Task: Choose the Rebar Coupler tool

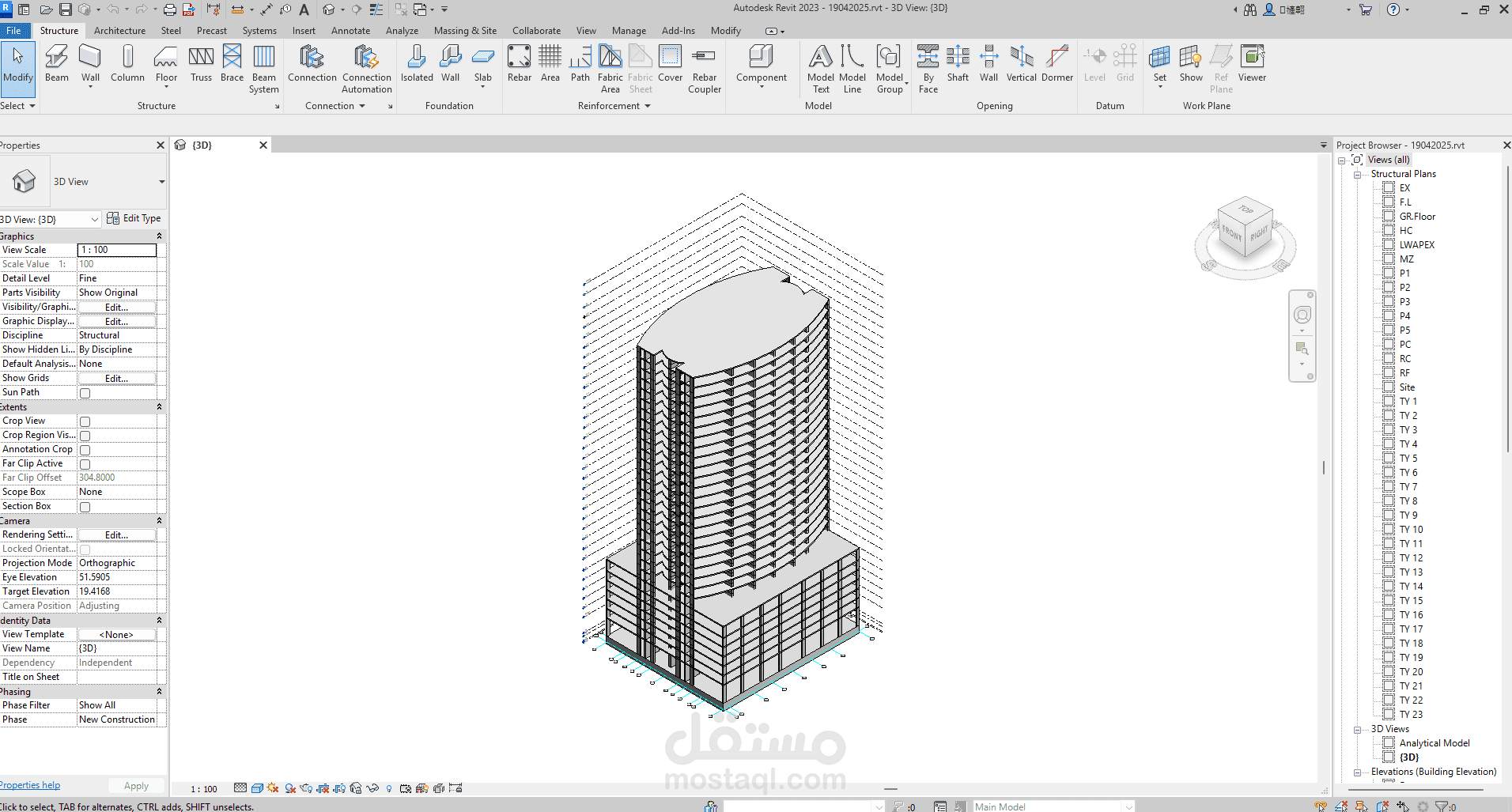Action: 705,69
